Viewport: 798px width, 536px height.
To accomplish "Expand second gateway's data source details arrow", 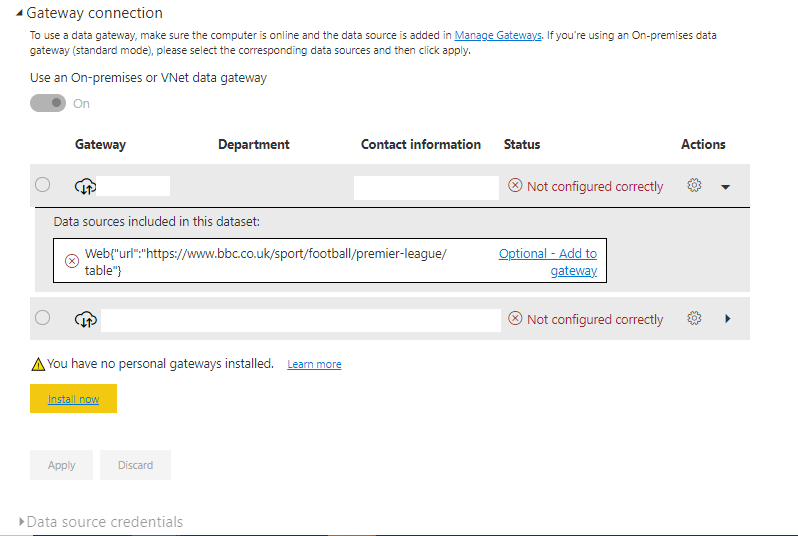I will coord(728,319).
